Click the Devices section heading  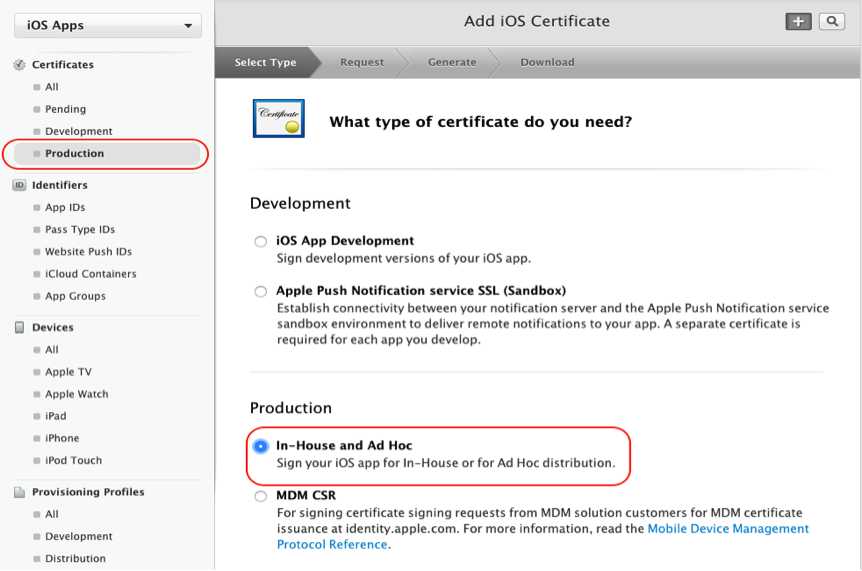click(x=53, y=328)
